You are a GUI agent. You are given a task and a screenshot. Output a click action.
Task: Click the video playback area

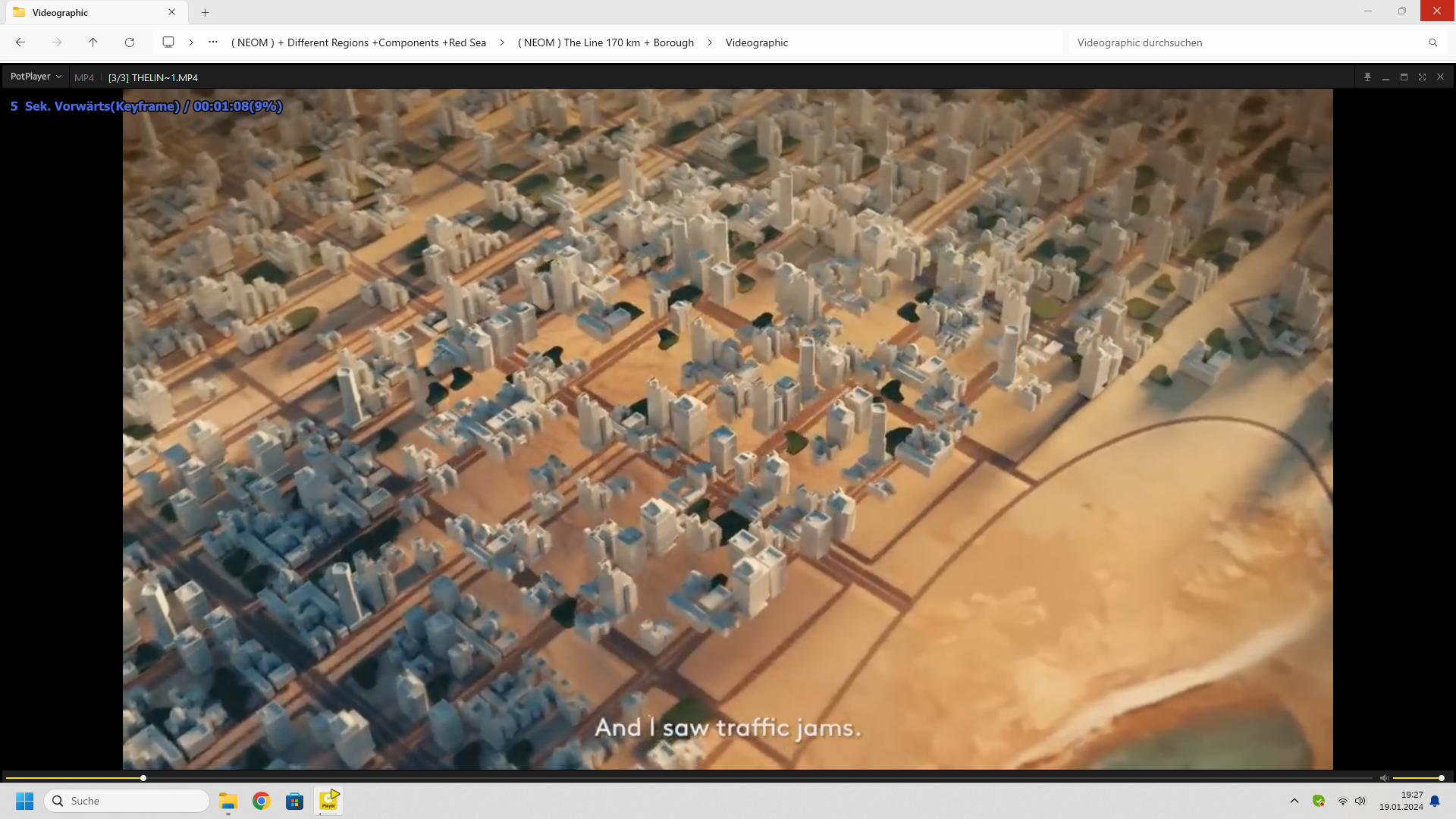pyautogui.click(x=727, y=429)
